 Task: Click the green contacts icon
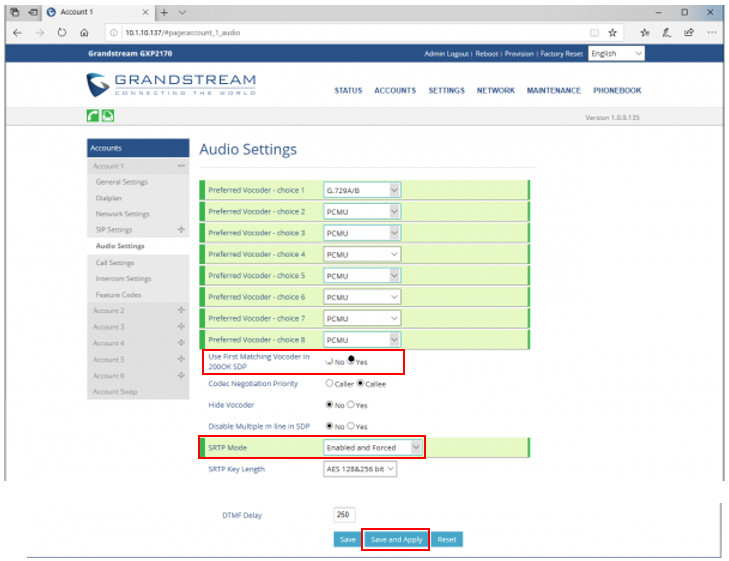[108, 116]
